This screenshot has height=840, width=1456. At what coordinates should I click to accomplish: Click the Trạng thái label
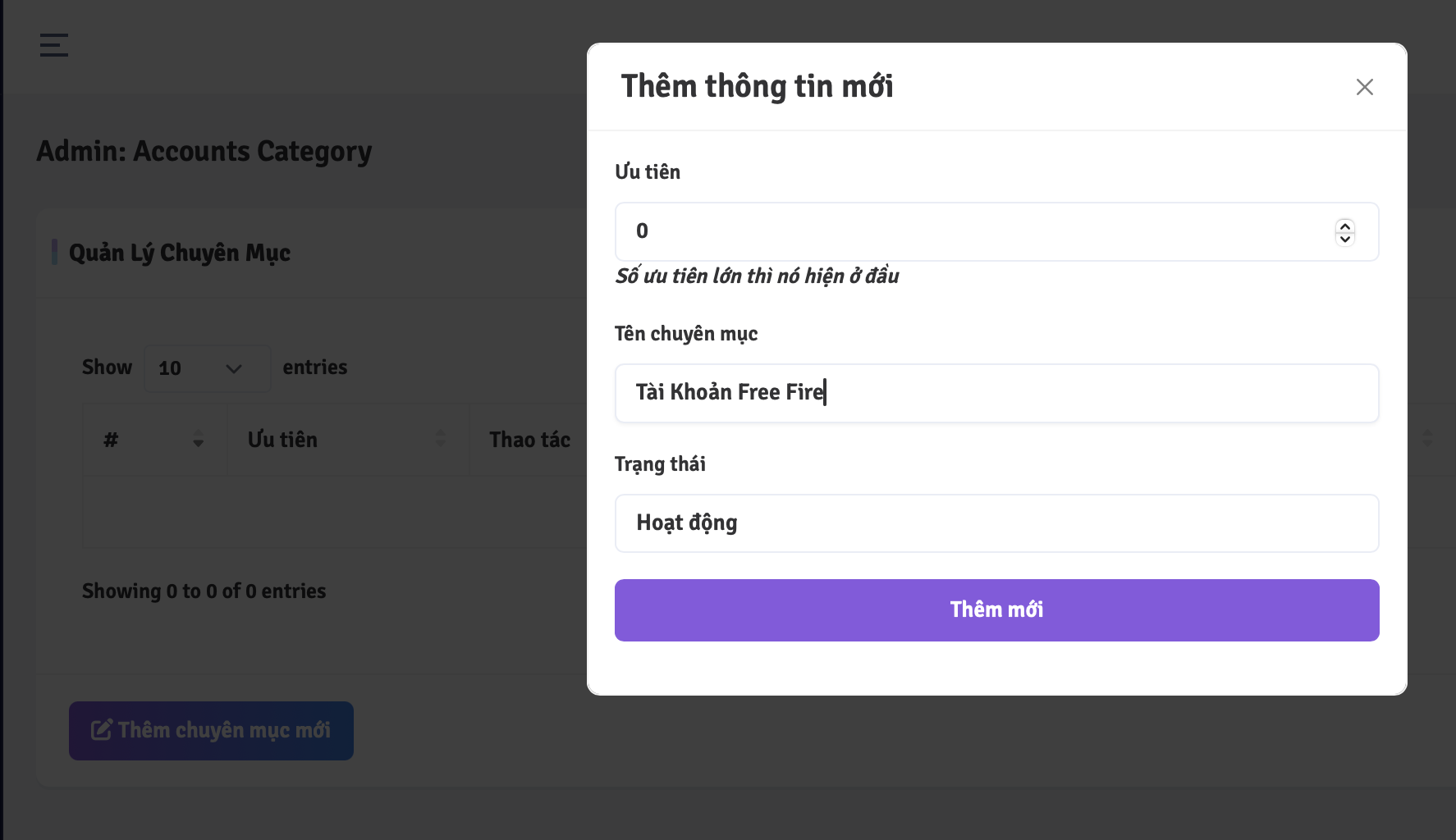click(x=660, y=464)
